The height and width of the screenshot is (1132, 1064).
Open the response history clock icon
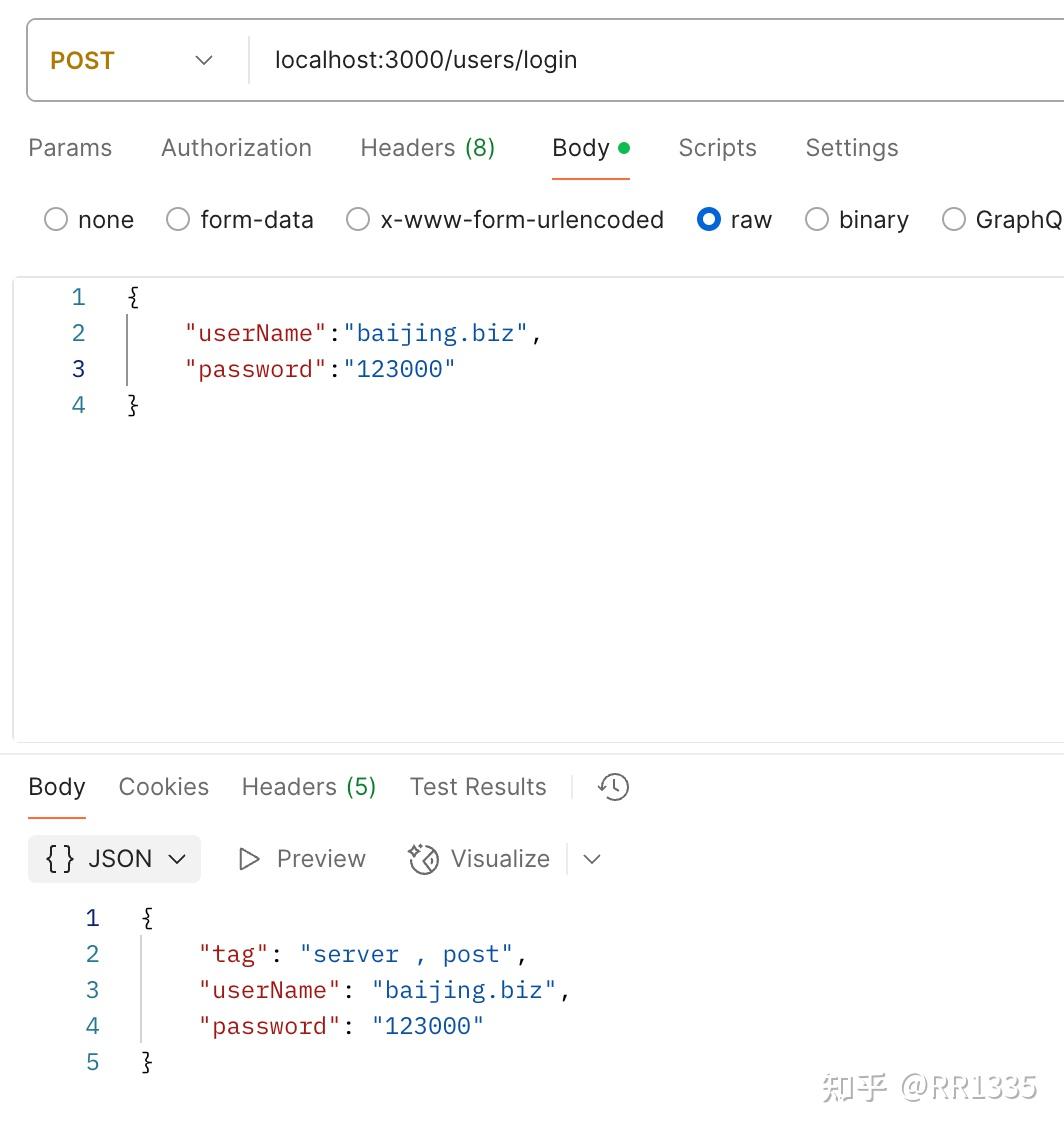pos(613,787)
